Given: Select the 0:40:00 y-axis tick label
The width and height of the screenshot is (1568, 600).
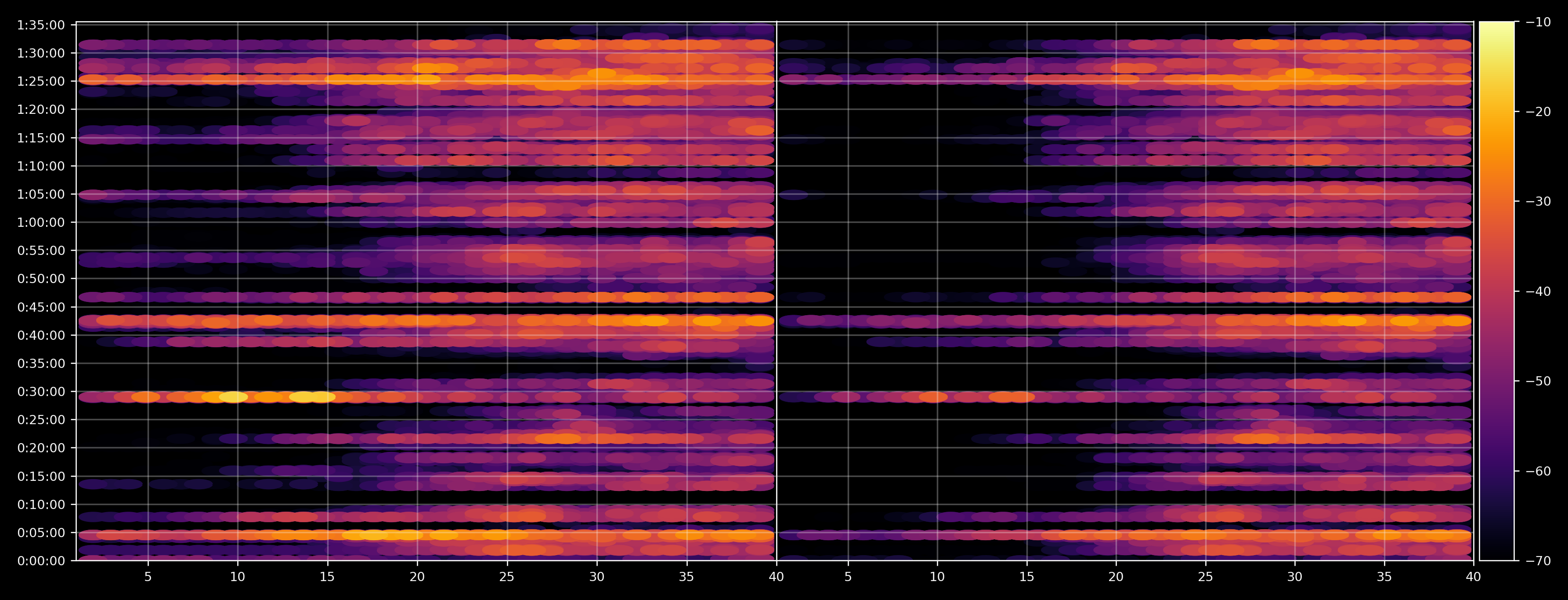Looking at the screenshot, I should (x=41, y=335).
